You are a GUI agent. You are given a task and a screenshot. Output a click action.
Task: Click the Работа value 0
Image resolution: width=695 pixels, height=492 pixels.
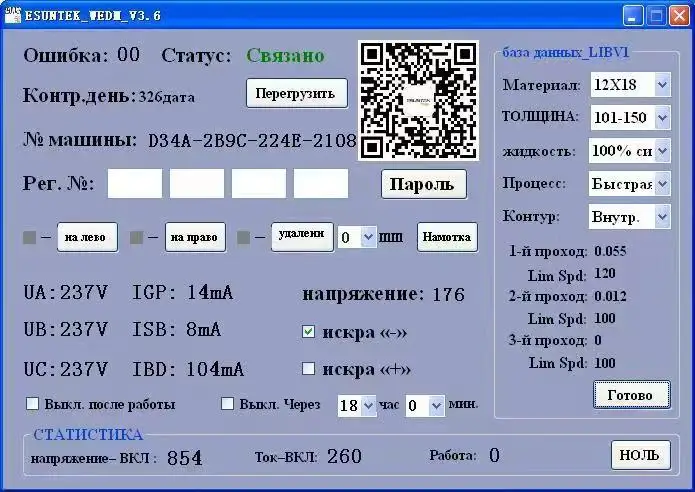click(x=494, y=455)
